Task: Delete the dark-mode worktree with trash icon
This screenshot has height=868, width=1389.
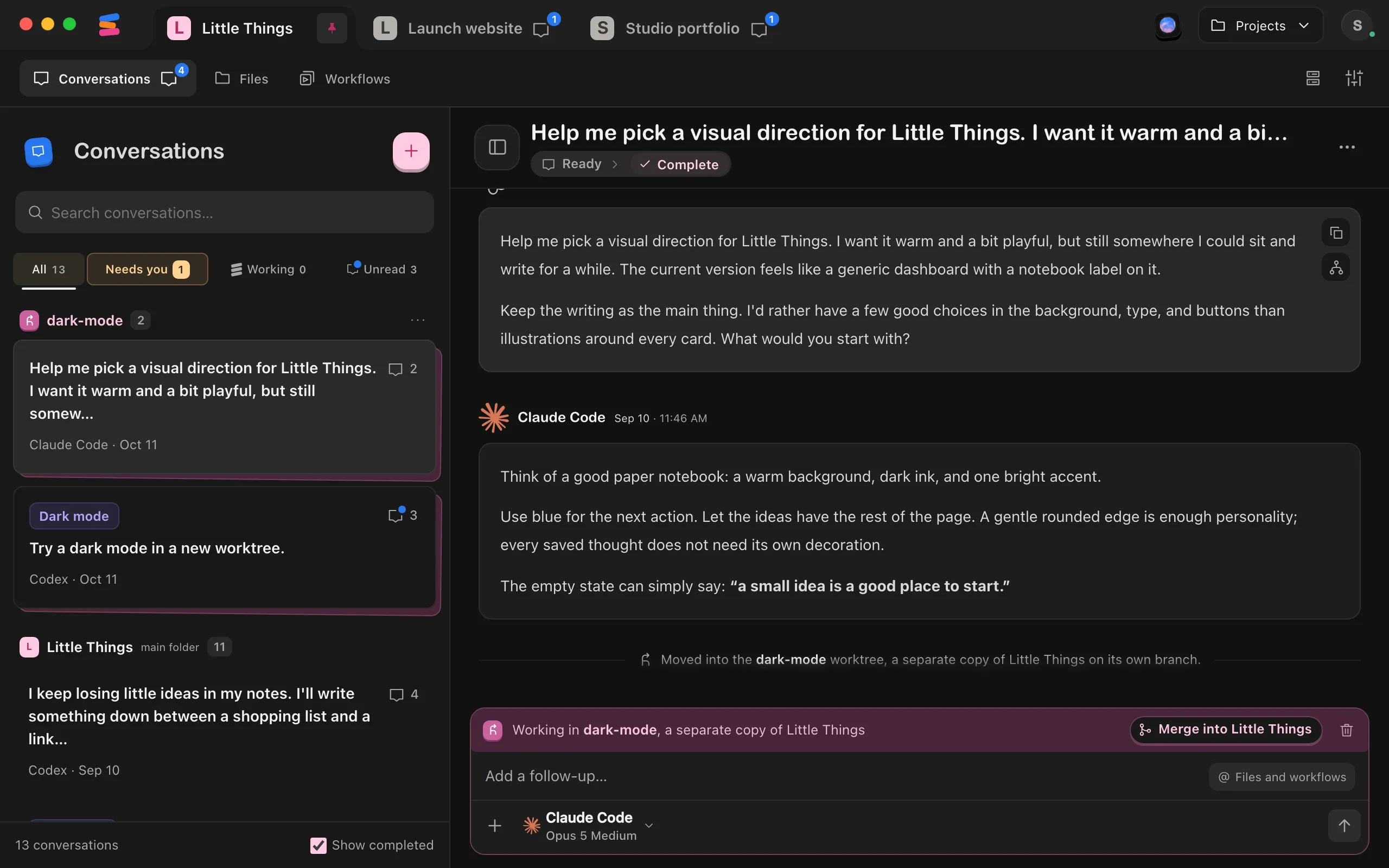Action: click(1347, 730)
